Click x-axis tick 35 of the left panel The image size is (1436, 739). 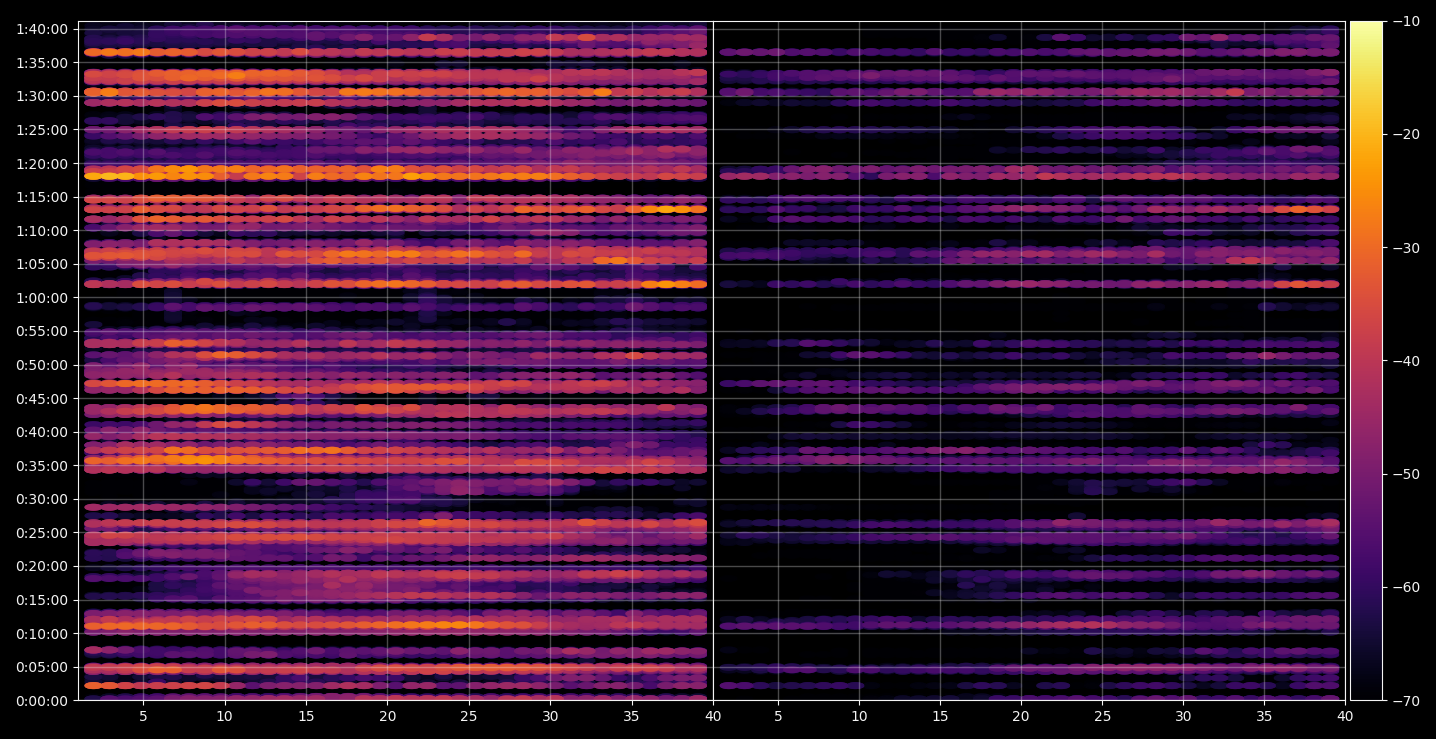pos(631,717)
